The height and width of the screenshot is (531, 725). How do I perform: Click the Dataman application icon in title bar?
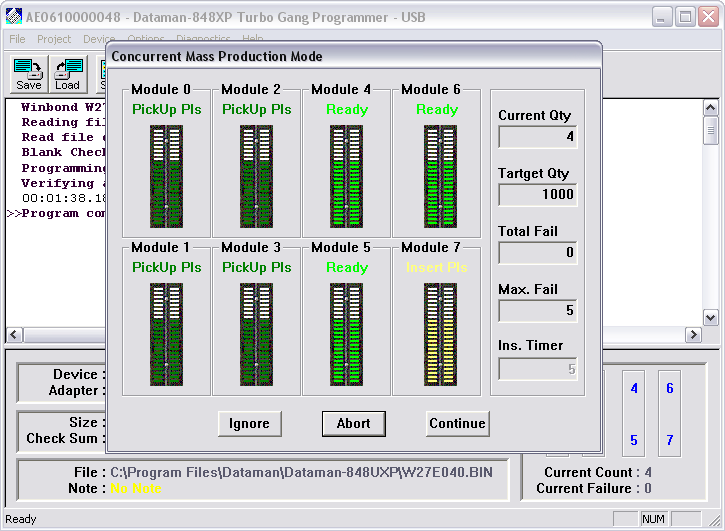tap(14, 16)
